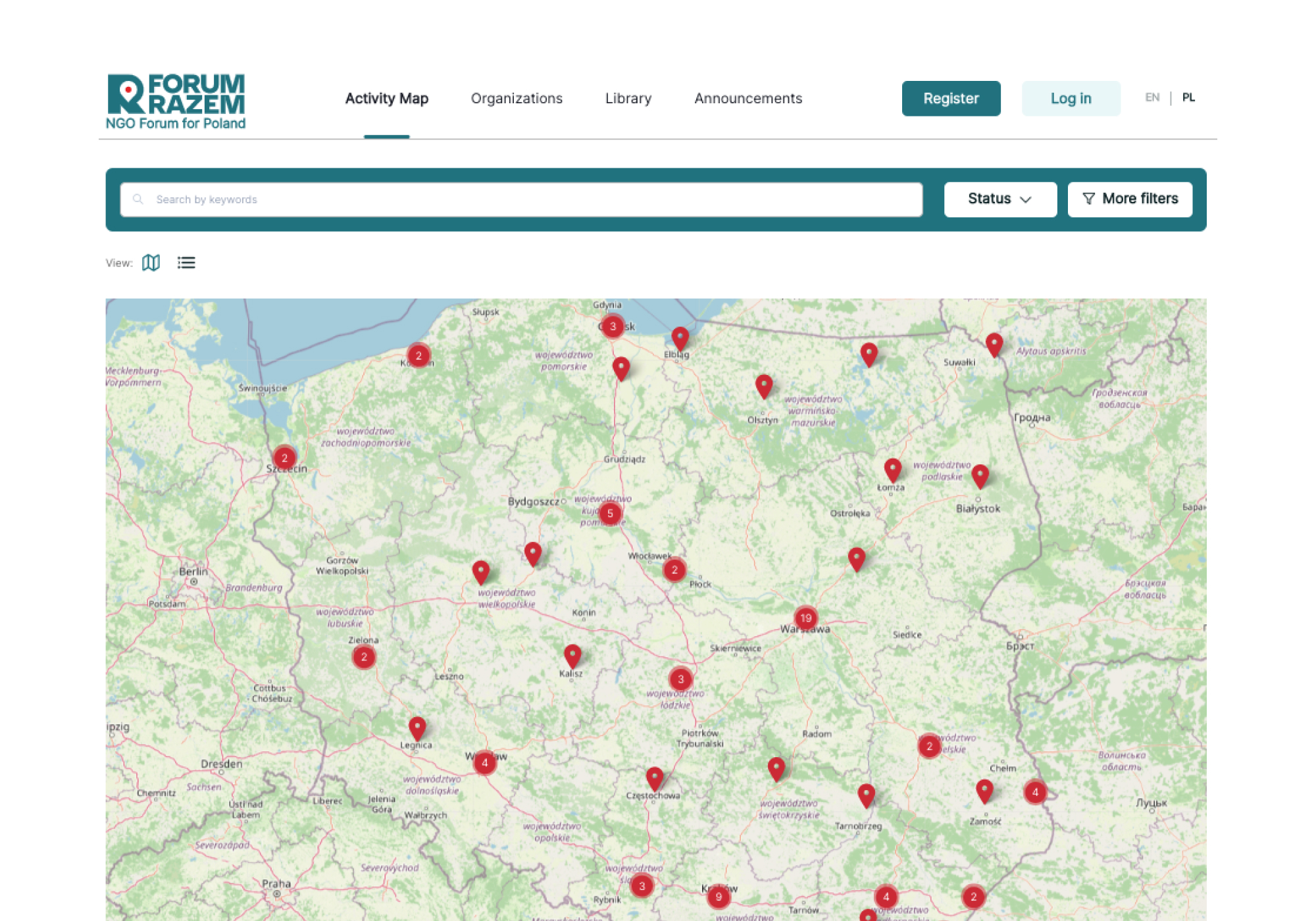The width and height of the screenshot is (1316, 921).
Task: Click the filter funnel icon on More filters
Action: [1089, 199]
